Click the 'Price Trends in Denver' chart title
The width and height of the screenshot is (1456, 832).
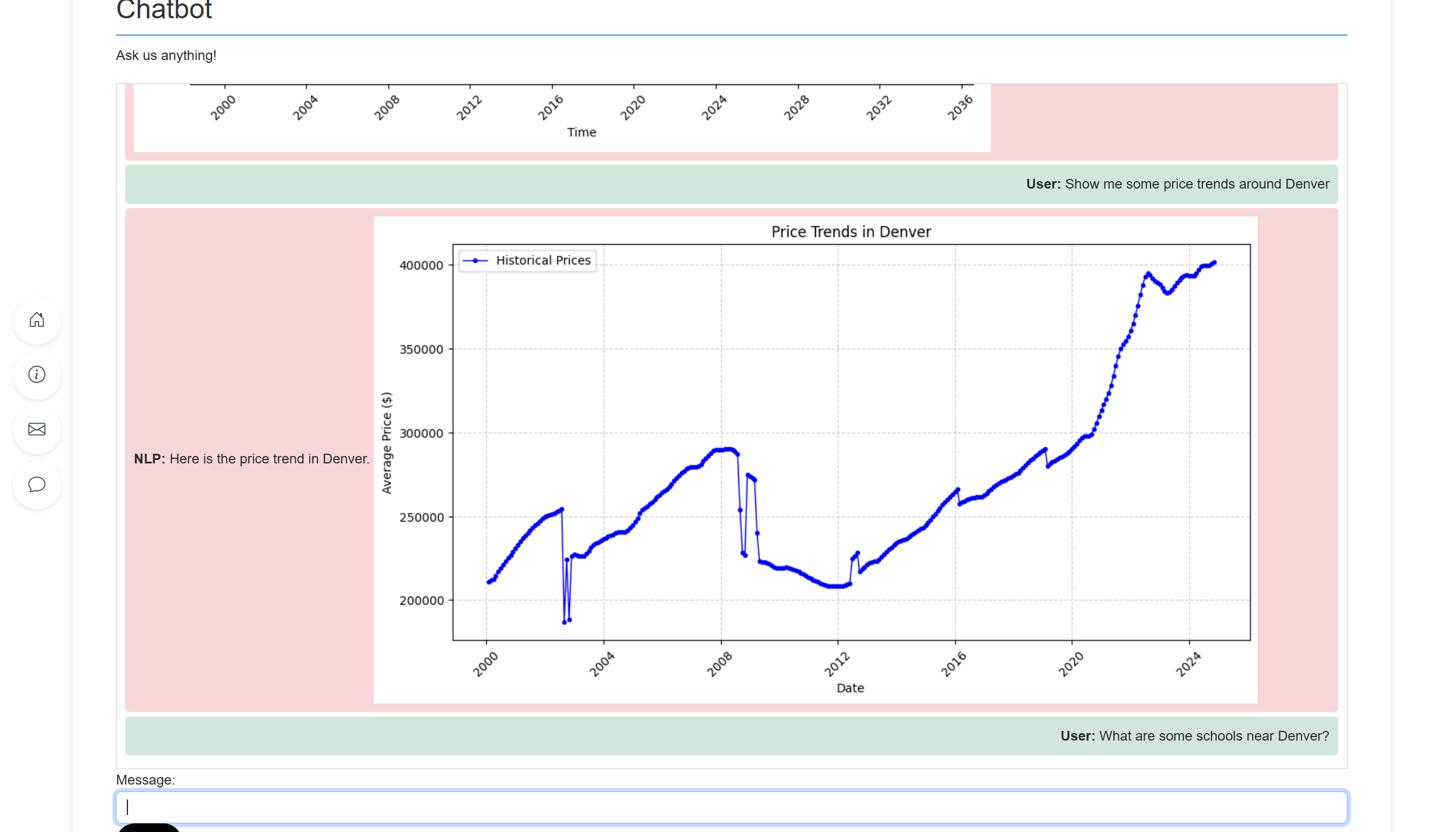coord(850,232)
